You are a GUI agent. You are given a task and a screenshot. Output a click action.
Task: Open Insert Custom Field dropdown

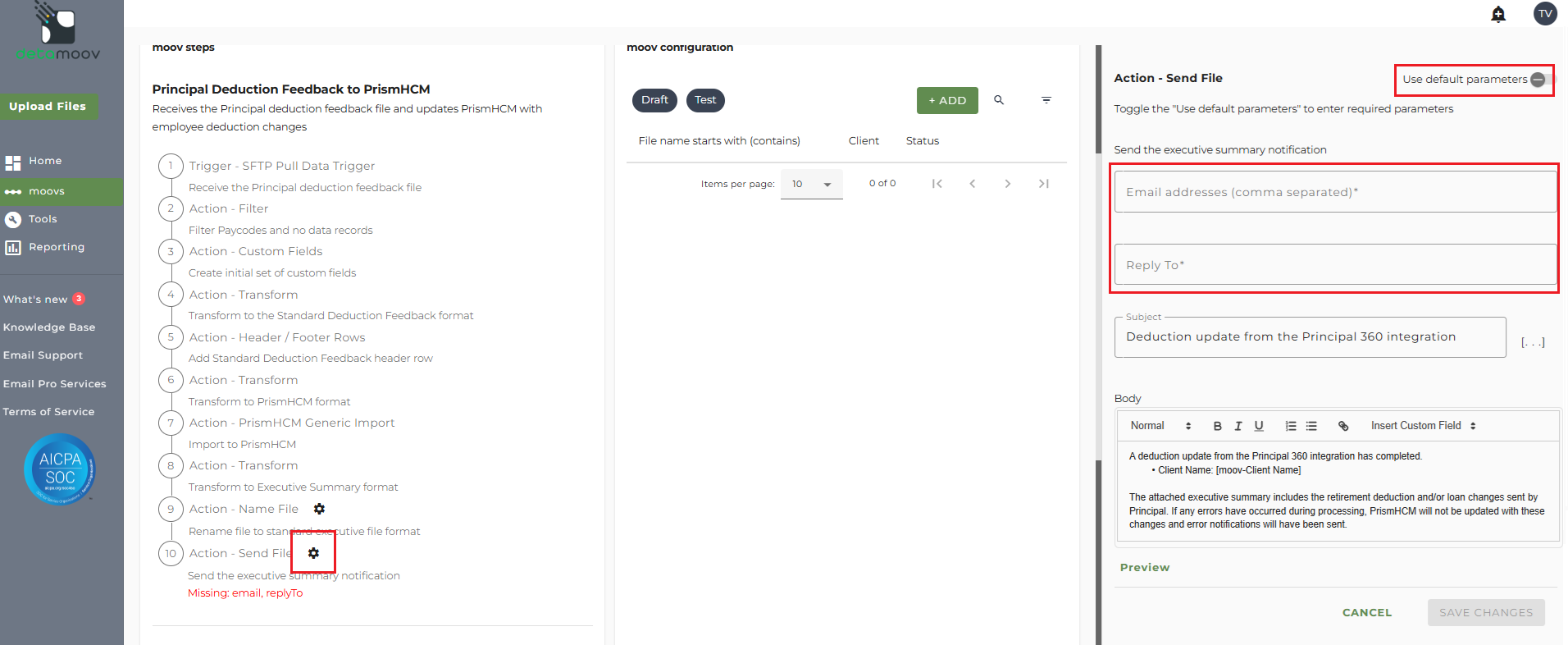point(1424,426)
